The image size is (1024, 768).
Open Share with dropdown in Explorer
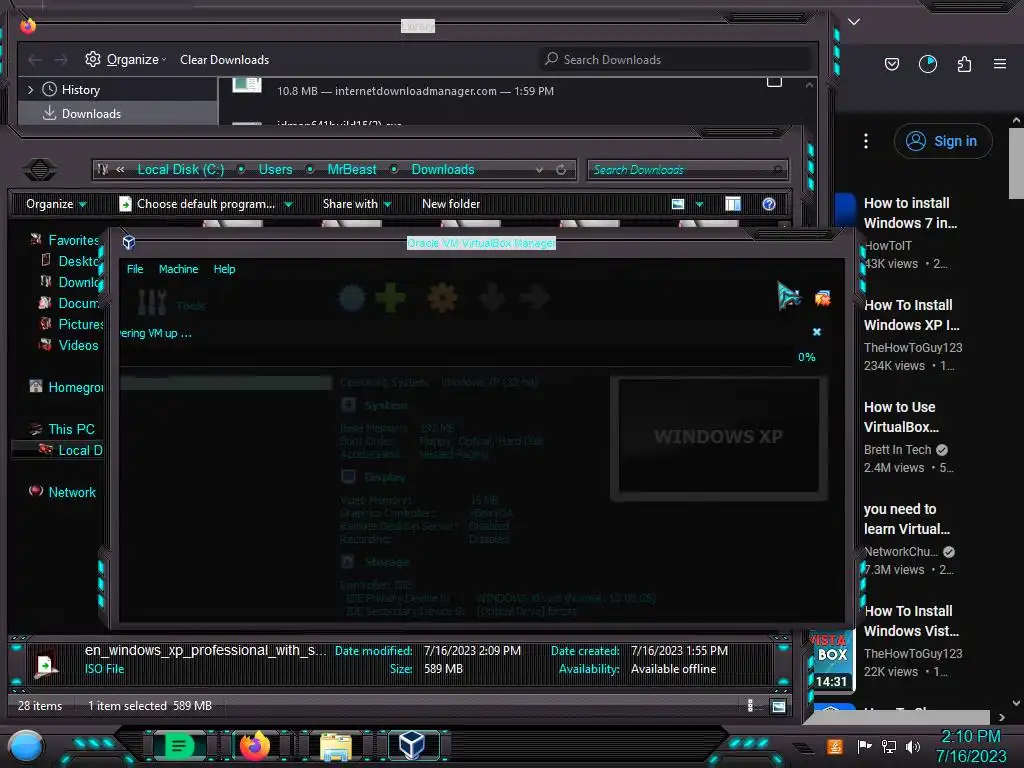[x=357, y=204]
